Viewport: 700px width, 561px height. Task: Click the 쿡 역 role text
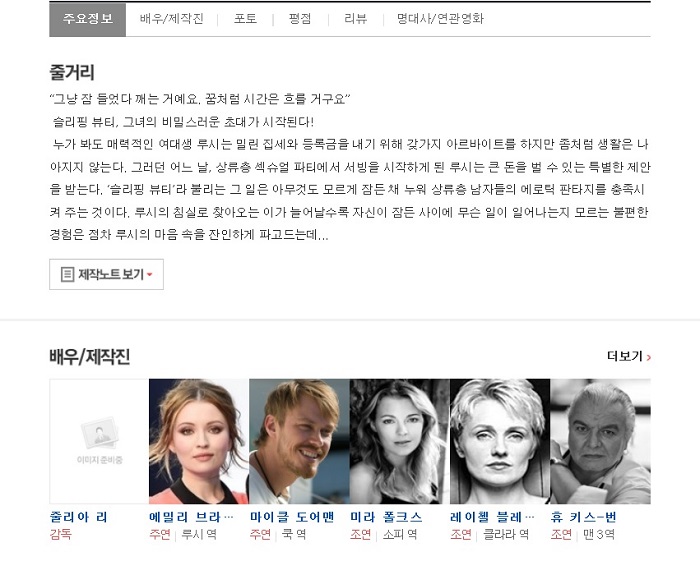[294, 534]
